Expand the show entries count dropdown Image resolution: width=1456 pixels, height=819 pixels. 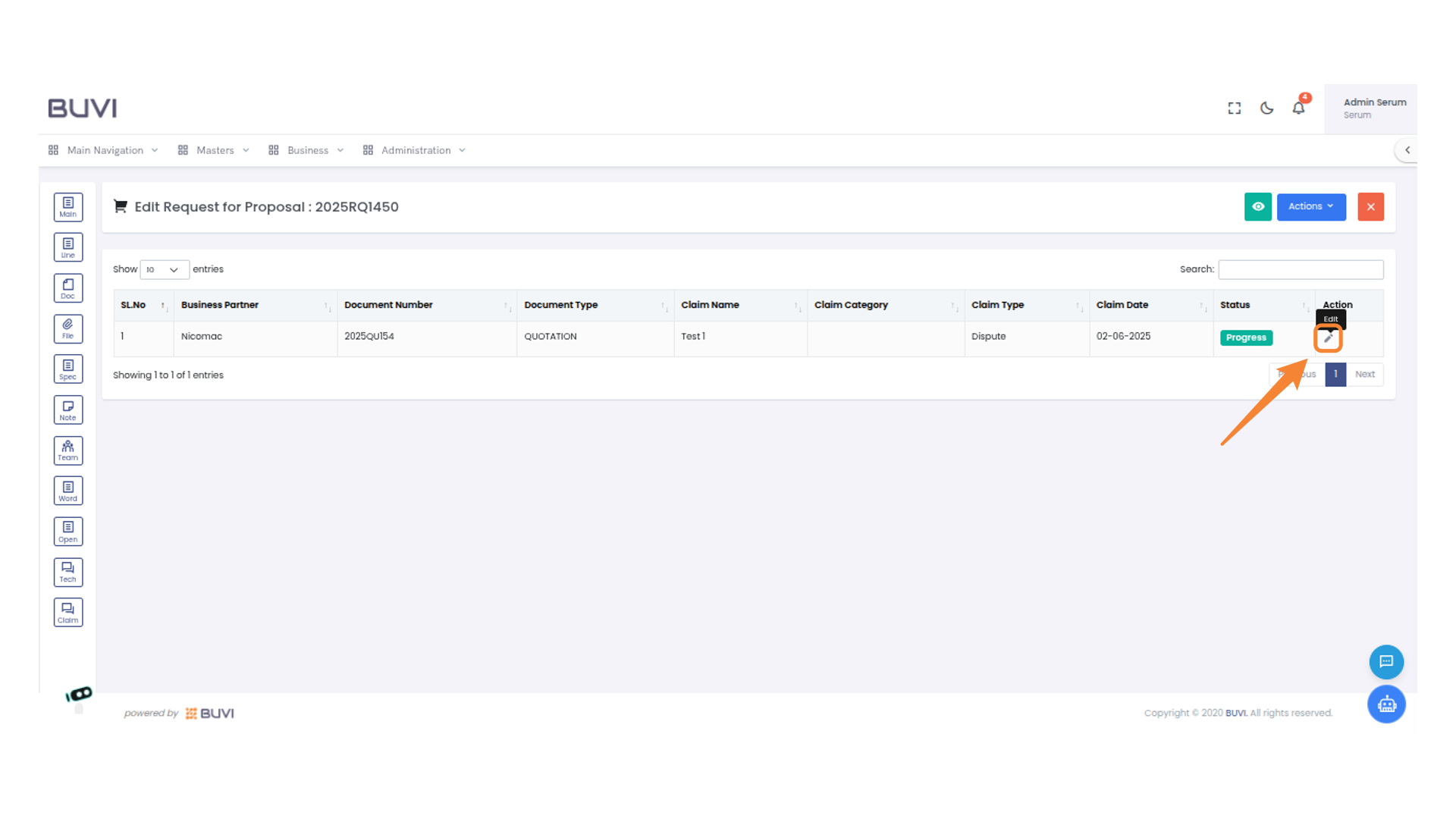pos(164,270)
